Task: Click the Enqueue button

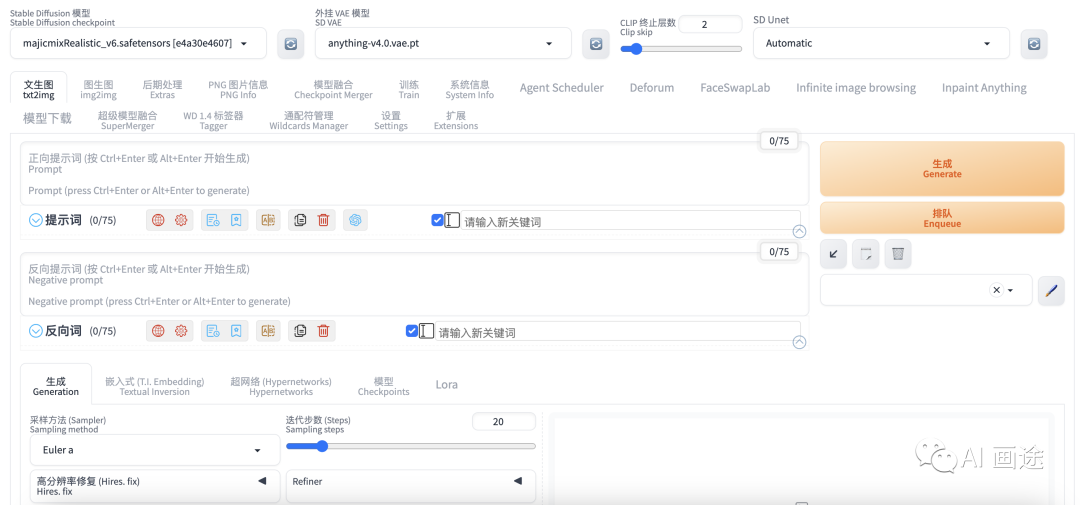Action: tap(942, 218)
